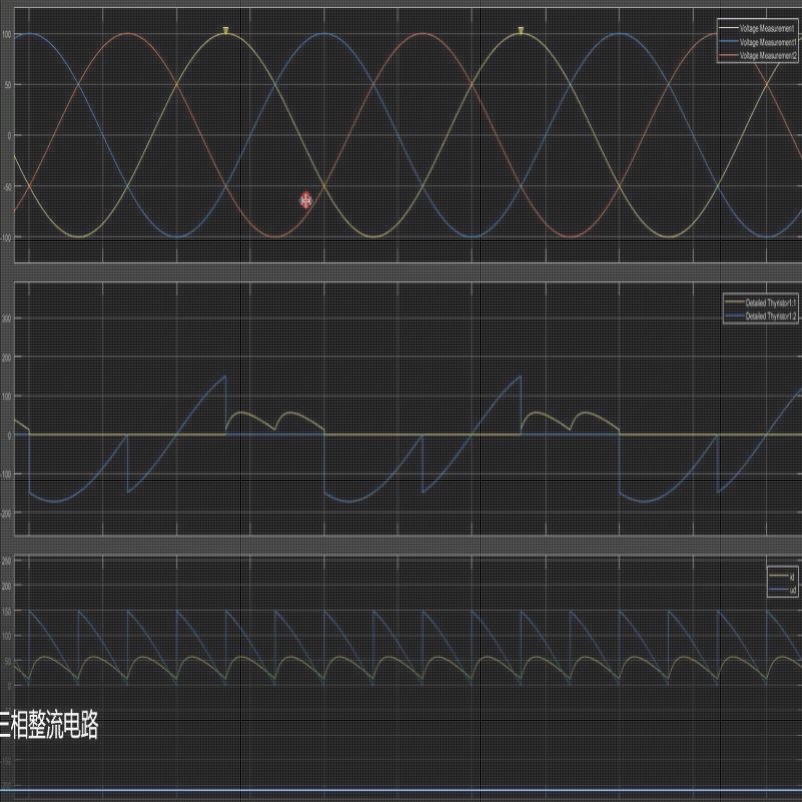
Task: Toggle the Detailed Thyristor1:2 legend entry
Action: point(761,316)
